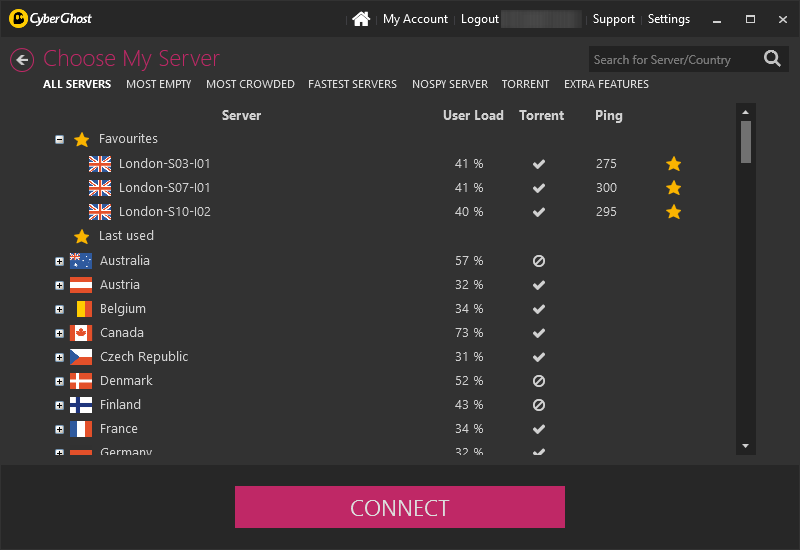Click the back arrow beside Choose My Server
This screenshot has width=800, height=550.
[x=22, y=60]
